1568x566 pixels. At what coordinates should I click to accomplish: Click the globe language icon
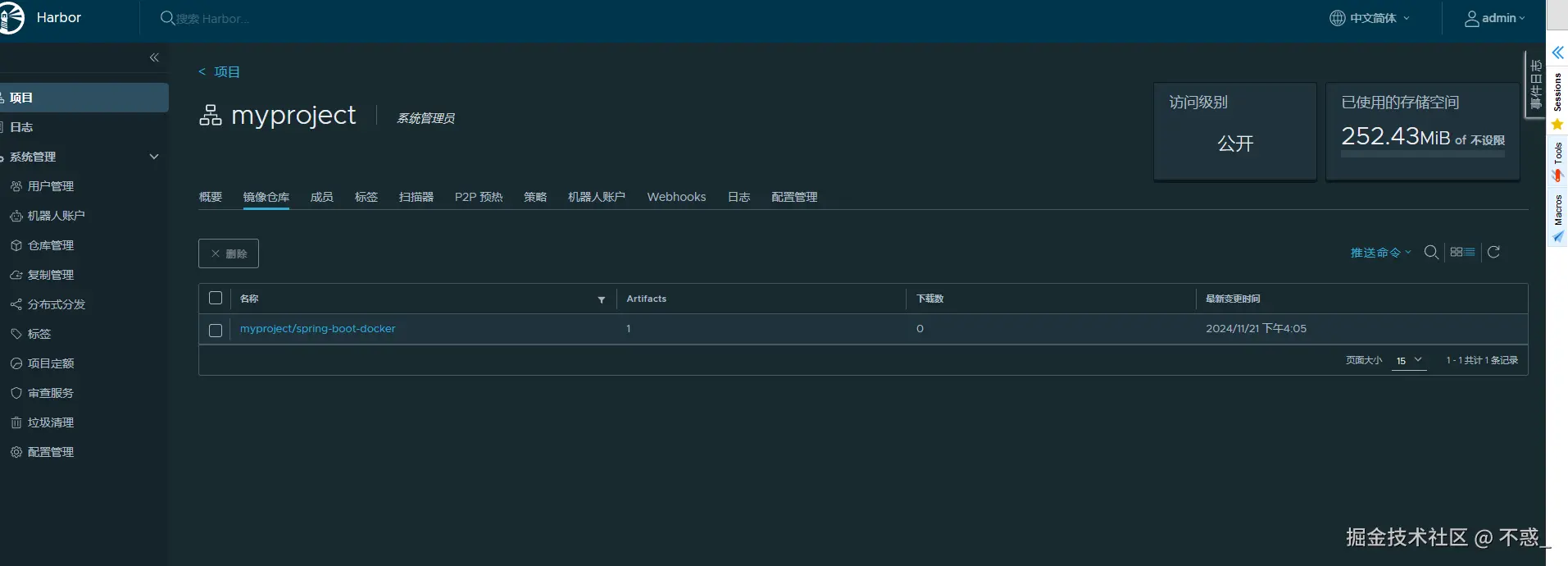tap(1338, 18)
